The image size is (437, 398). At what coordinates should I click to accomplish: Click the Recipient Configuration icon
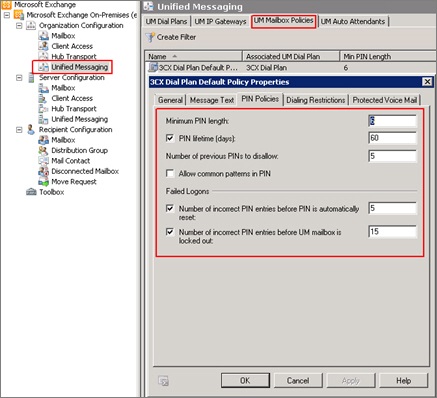[31, 130]
